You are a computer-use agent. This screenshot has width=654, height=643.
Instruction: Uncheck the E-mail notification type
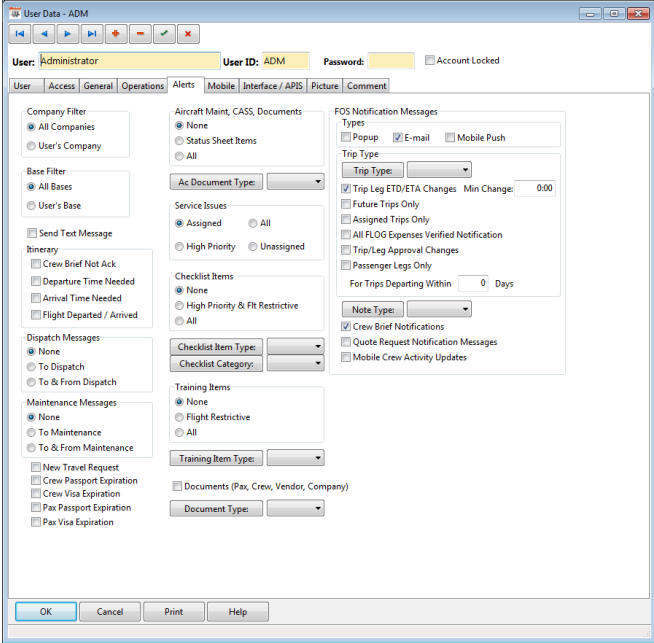click(397, 138)
